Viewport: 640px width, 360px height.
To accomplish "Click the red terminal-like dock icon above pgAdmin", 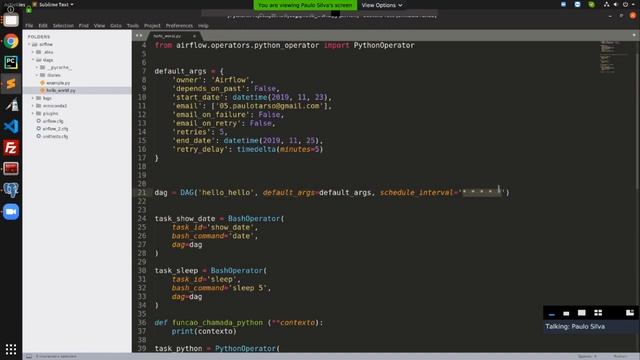I will tap(11, 169).
